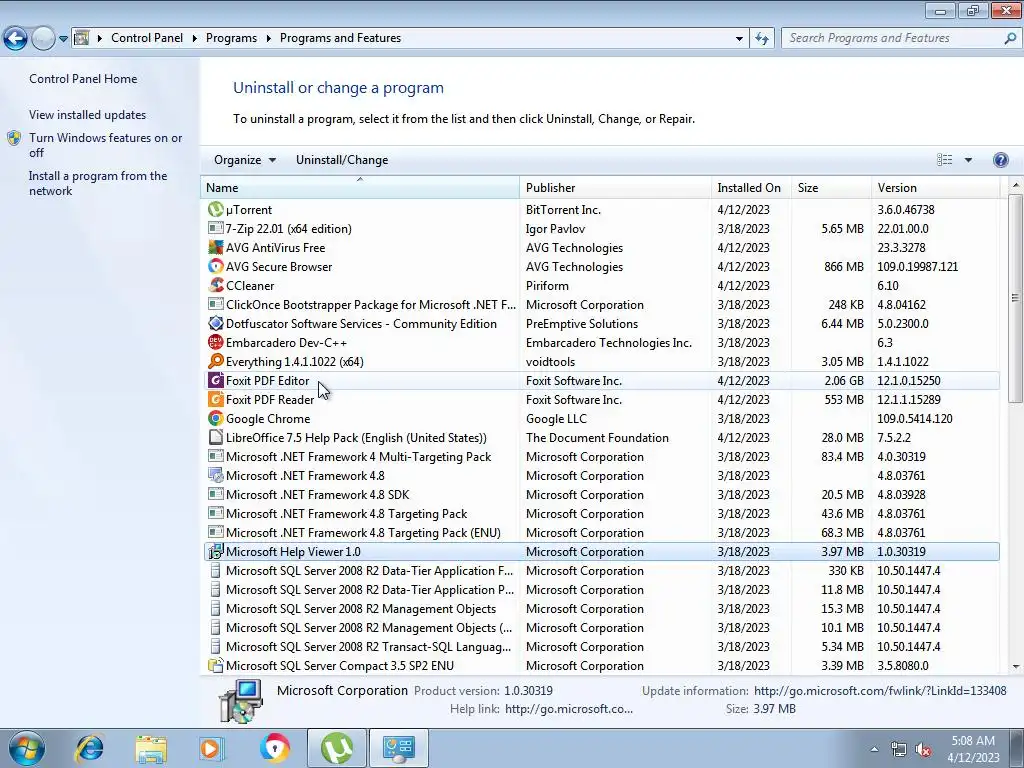The width and height of the screenshot is (1024, 768).
Task: Open the Help link URL in details pane
Action: pos(569,709)
